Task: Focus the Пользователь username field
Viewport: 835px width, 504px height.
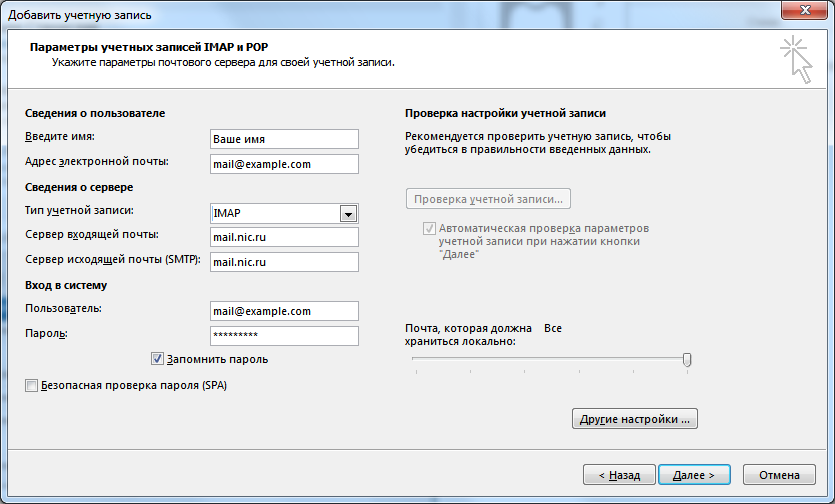Action: pyautogui.click(x=284, y=311)
